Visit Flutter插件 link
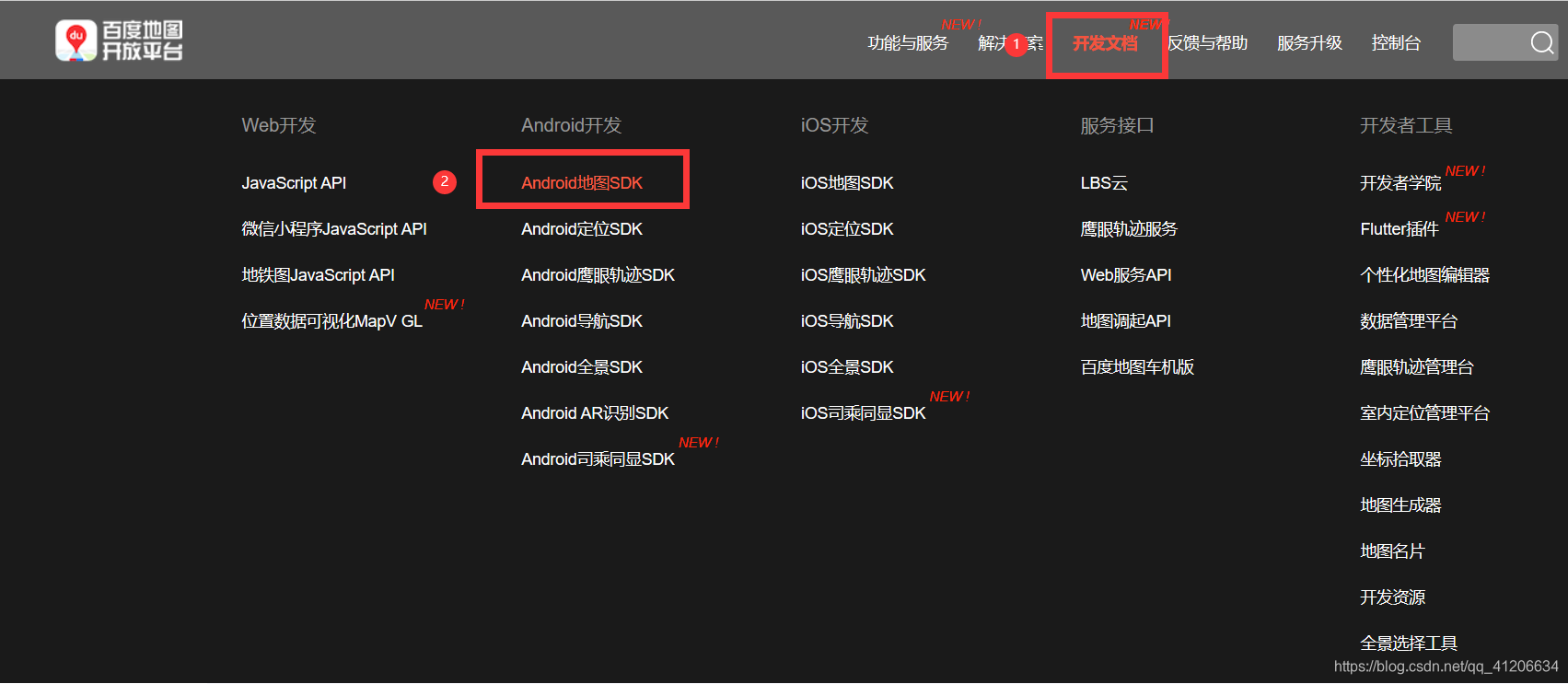Viewport: 1568px width, 684px height. [1400, 229]
